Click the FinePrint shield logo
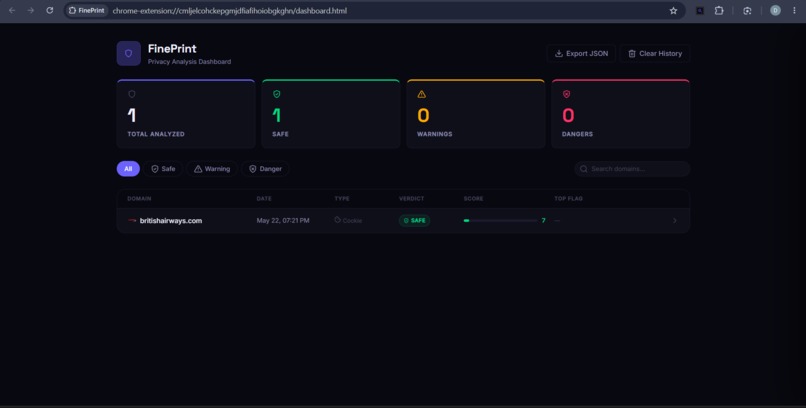The height and width of the screenshot is (408, 806). click(129, 53)
